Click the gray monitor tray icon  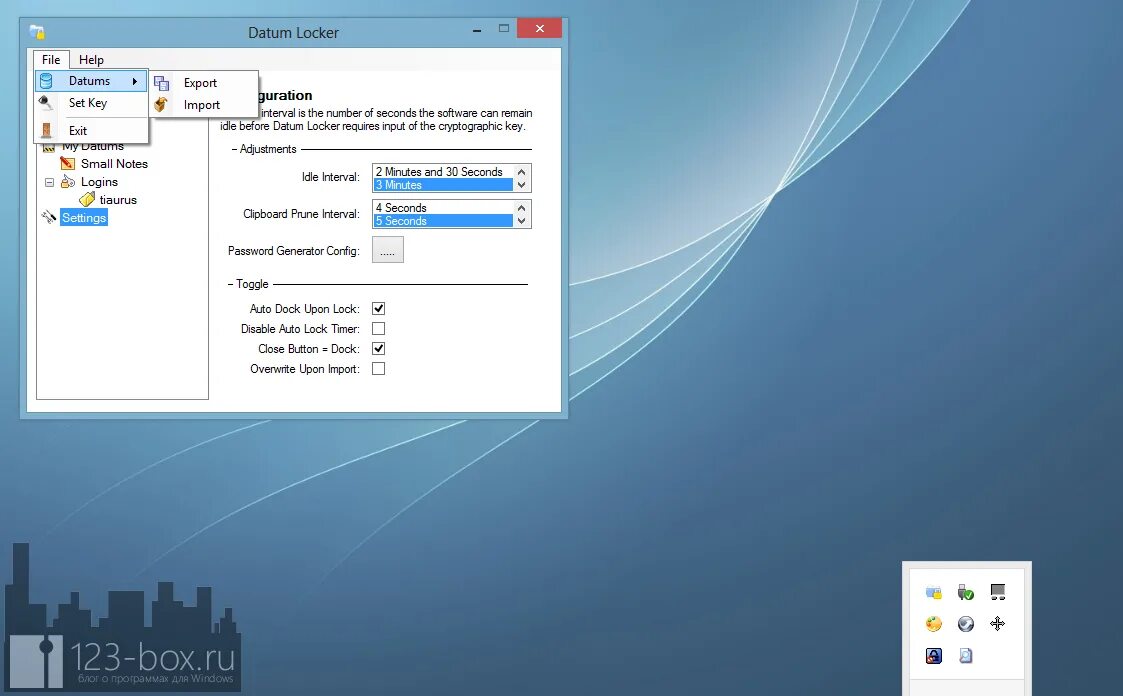coord(998,591)
